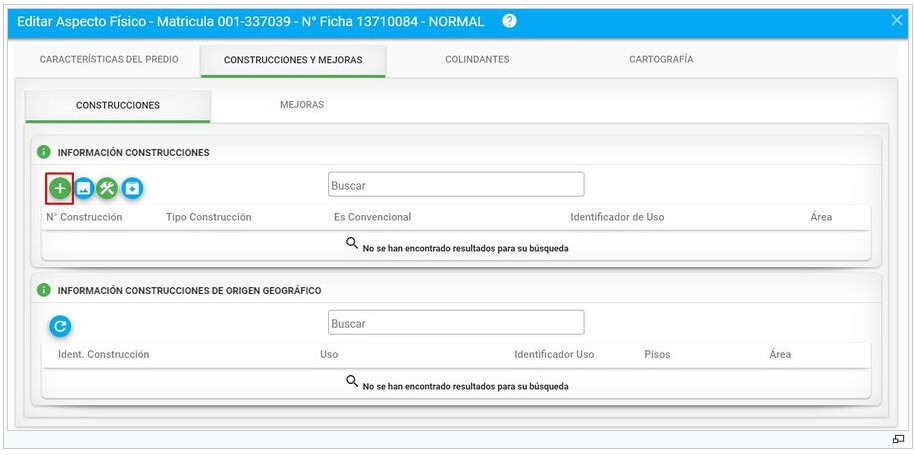Refresh geographic origin constructions list
Screen dimensions: 915x455
(x=60, y=326)
